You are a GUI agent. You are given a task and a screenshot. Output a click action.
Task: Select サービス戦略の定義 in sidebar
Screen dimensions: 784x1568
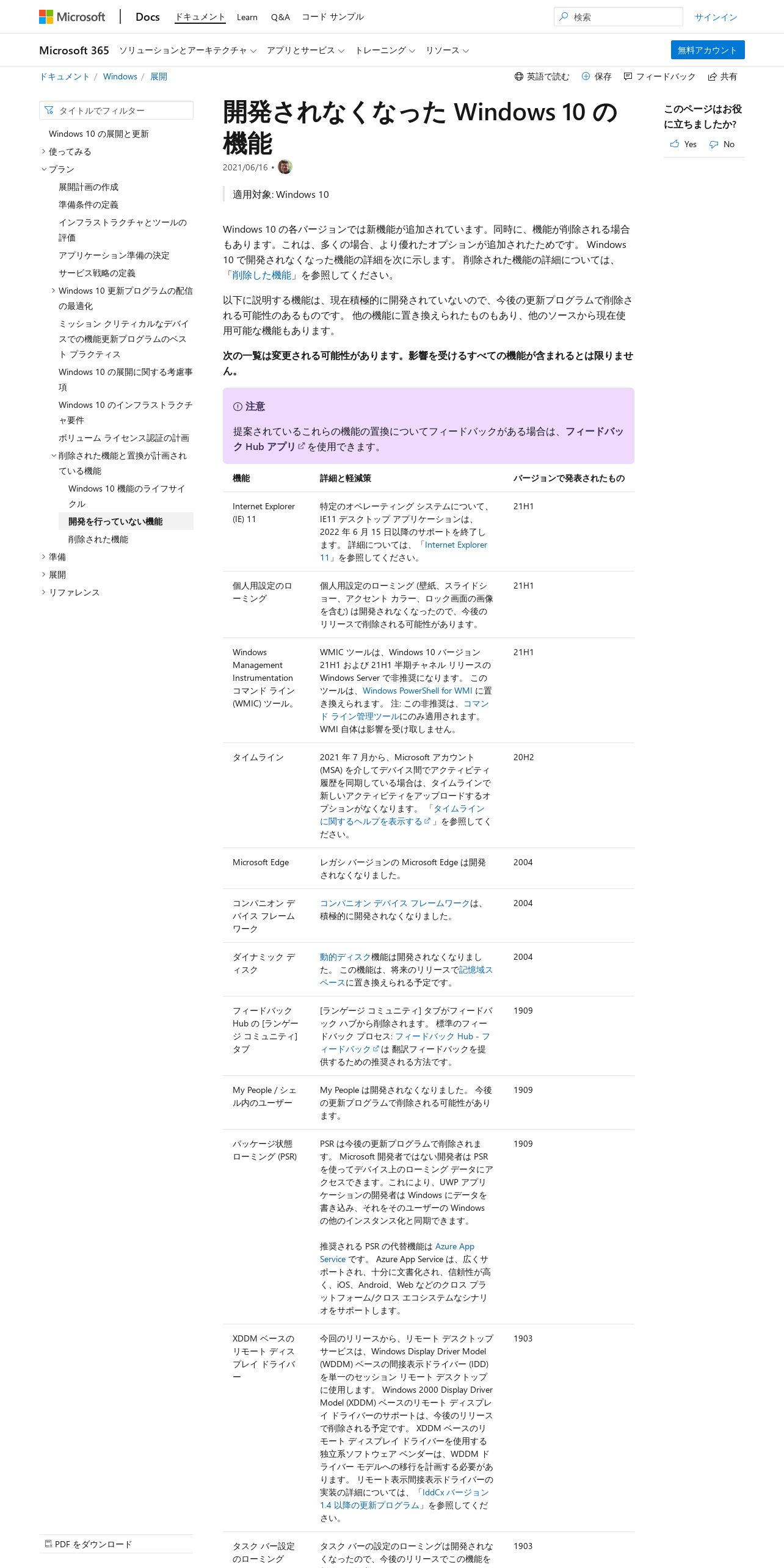[x=97, y=273]
